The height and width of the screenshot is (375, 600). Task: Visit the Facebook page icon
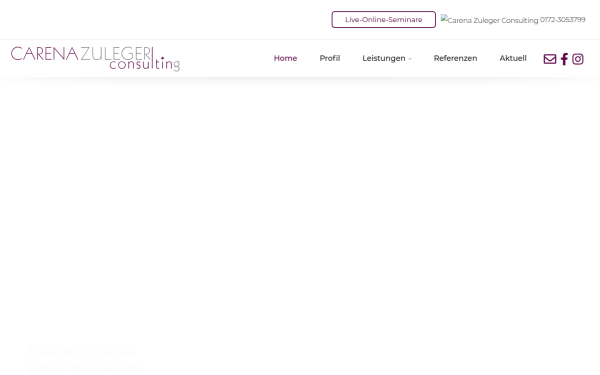point(564,59)
